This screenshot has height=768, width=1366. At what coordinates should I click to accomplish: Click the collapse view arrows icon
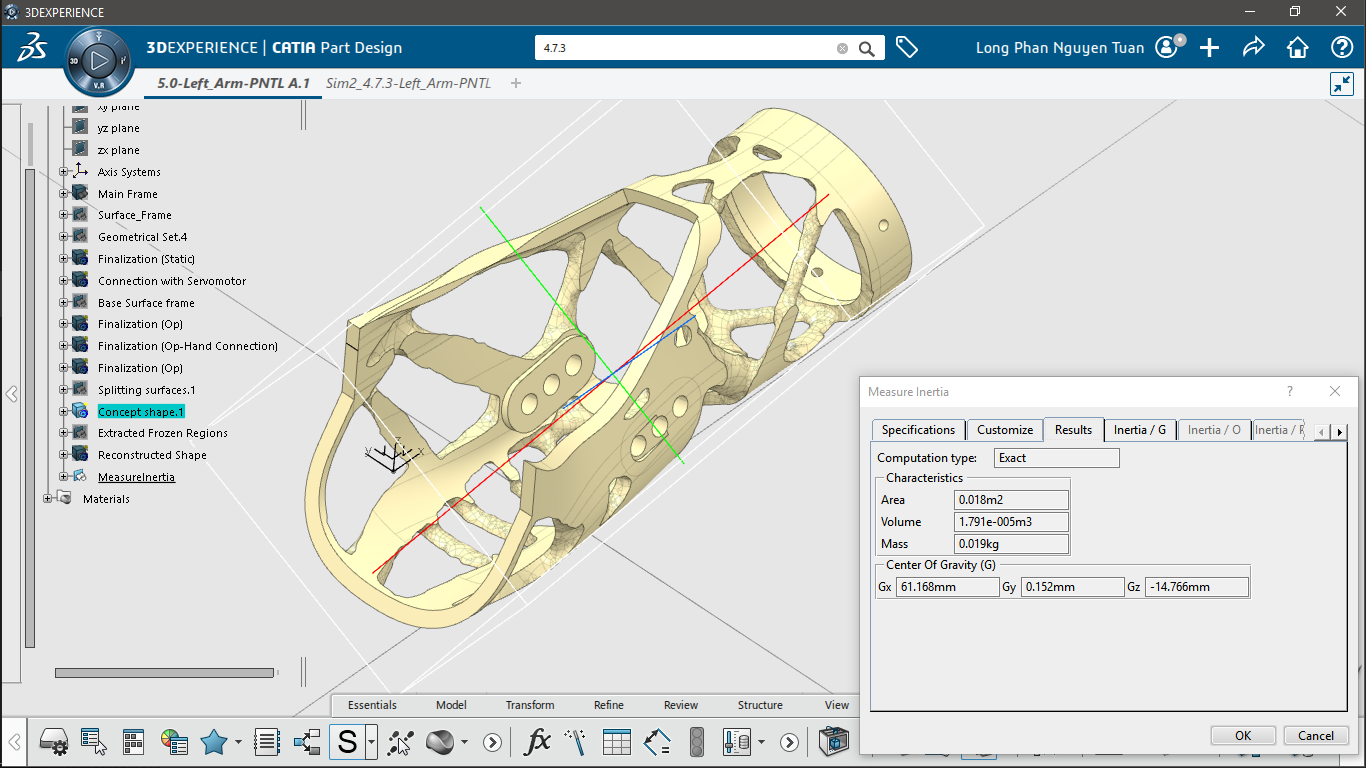click(x=1341, y=84)
